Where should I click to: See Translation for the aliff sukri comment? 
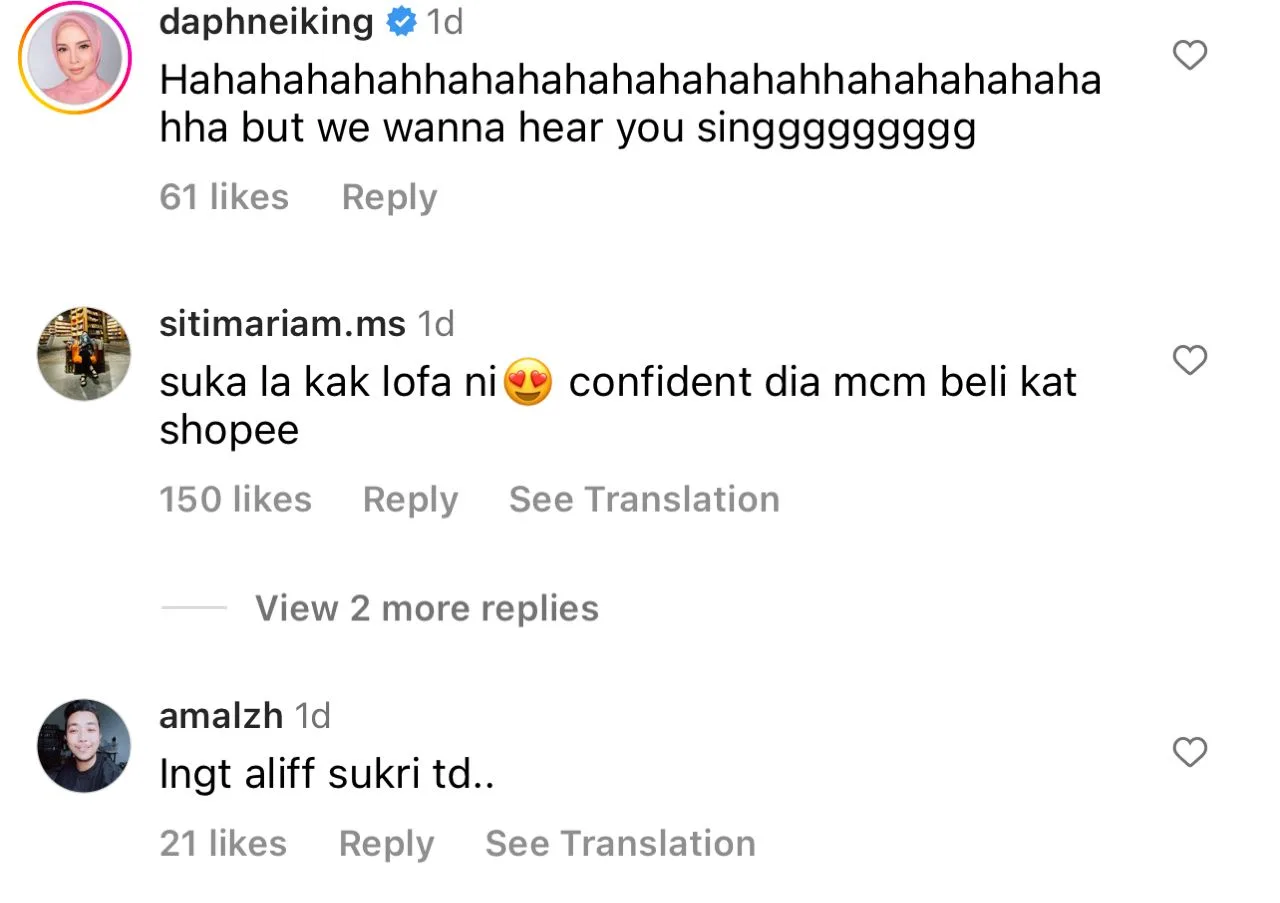pos(620,844)
